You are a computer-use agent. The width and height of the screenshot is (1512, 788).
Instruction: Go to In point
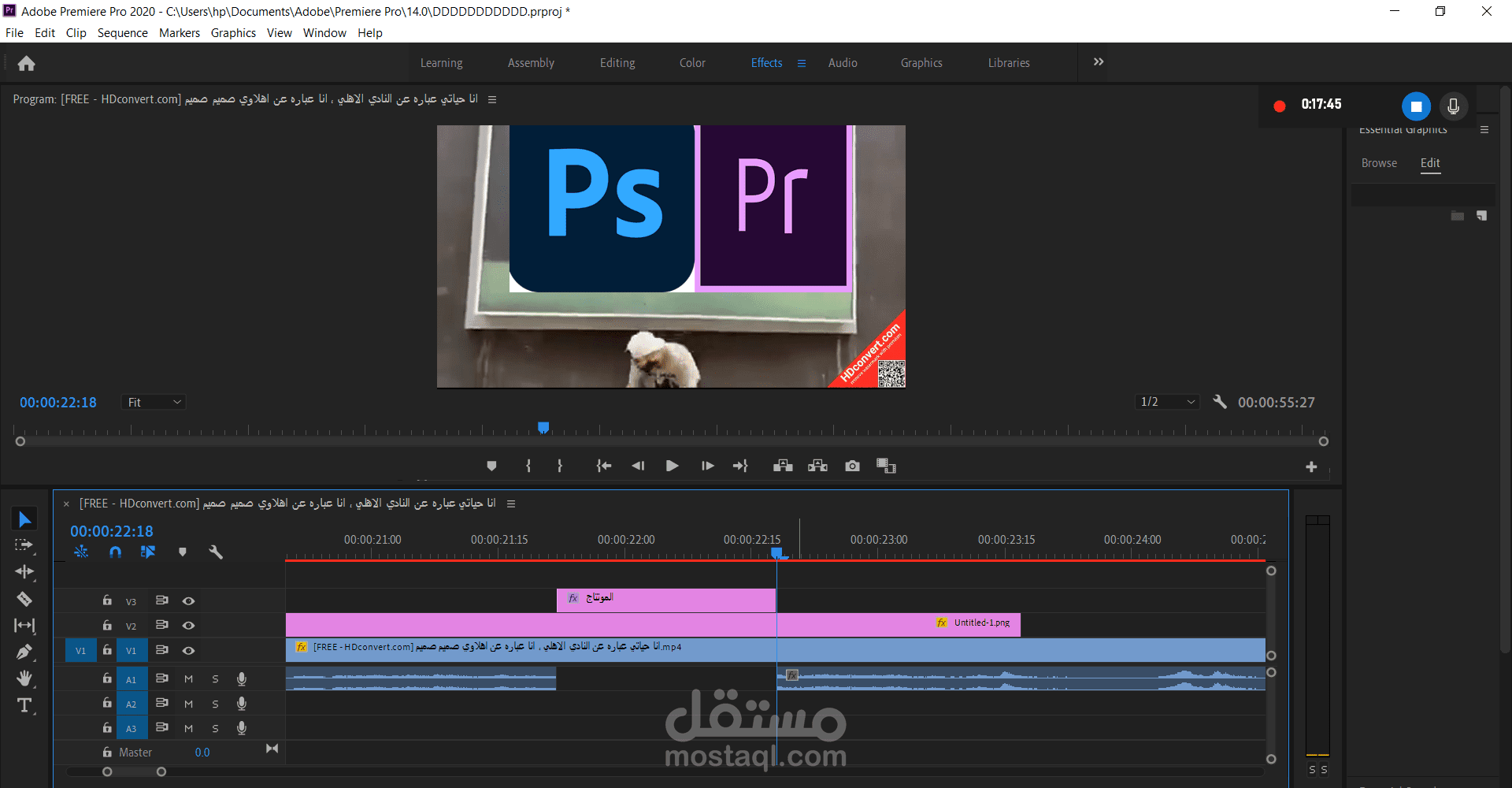604,466
